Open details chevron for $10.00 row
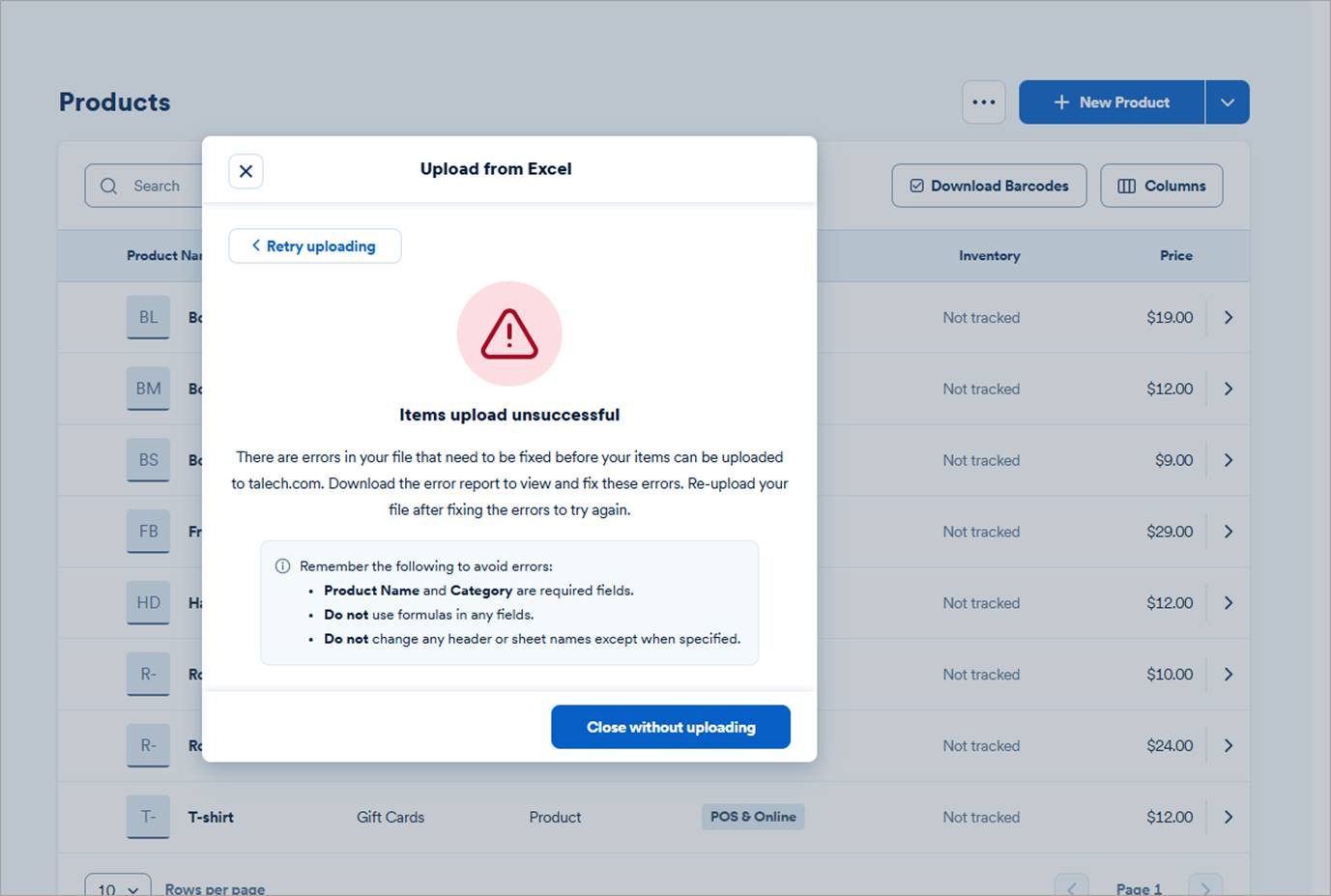The image size is (1331, 896). [1229, 674]
